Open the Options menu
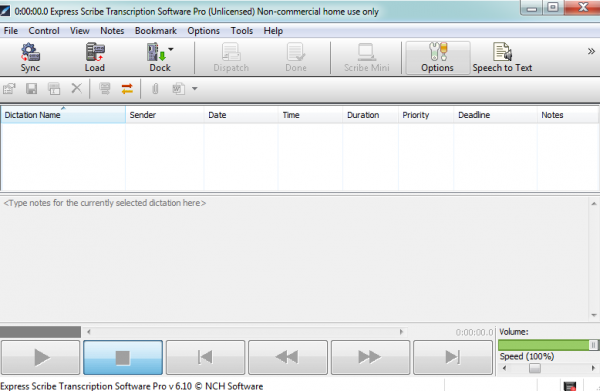 204,31
